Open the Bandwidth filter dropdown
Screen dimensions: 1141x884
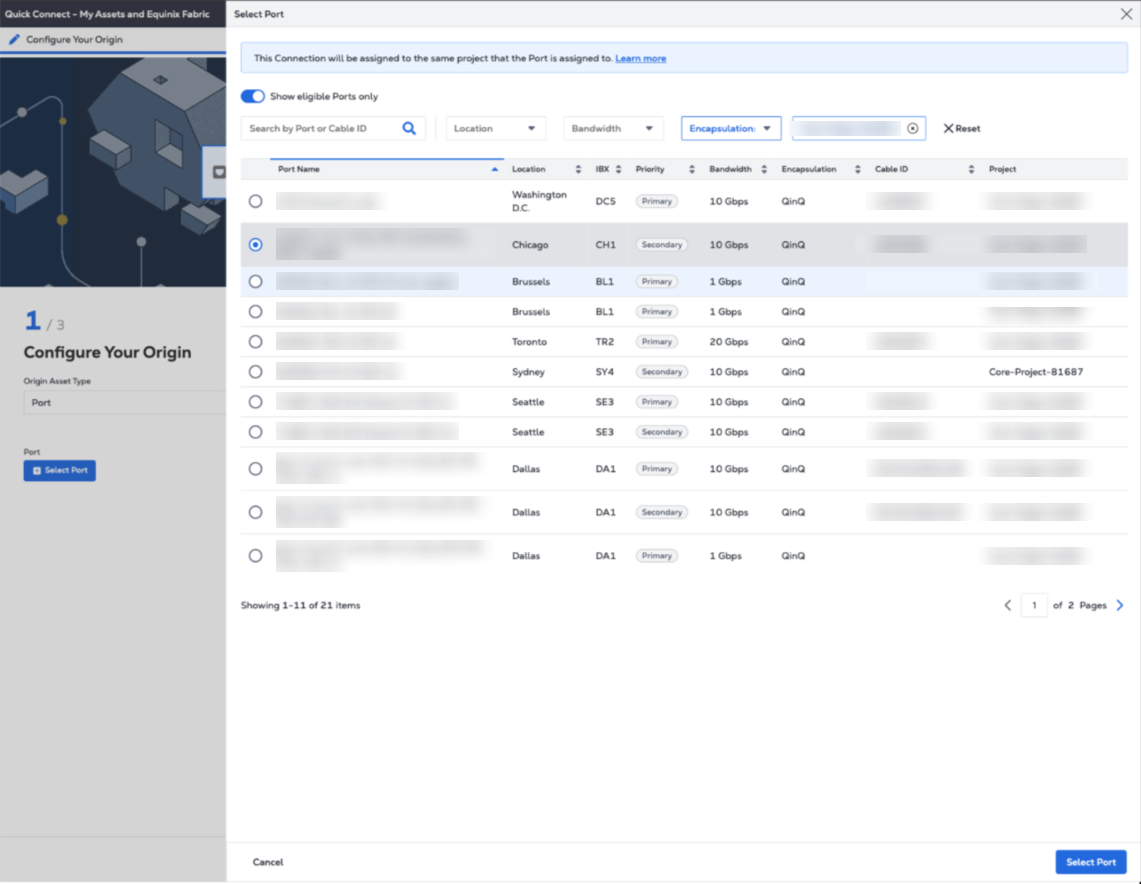click(x=613, y=129)
